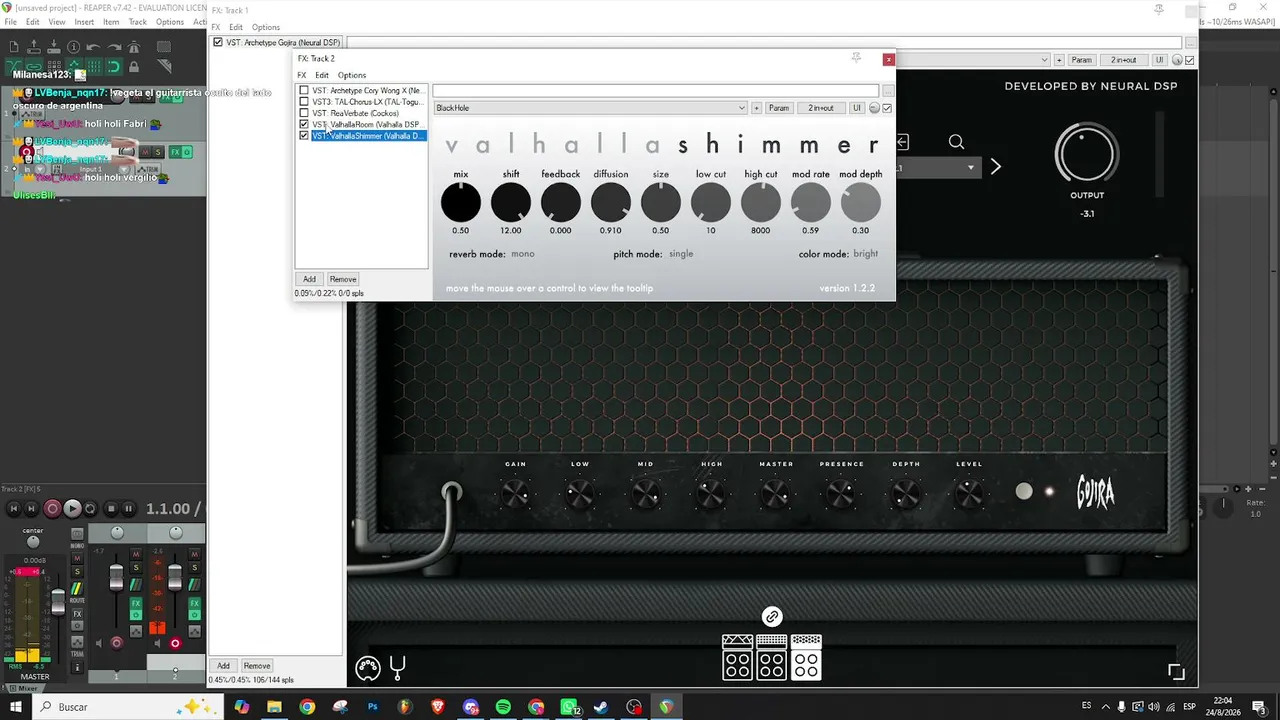Viewport: 1280px width, 720px height.
Task: Open Chrome from the taskbar
Action: (x=307, y=707)
